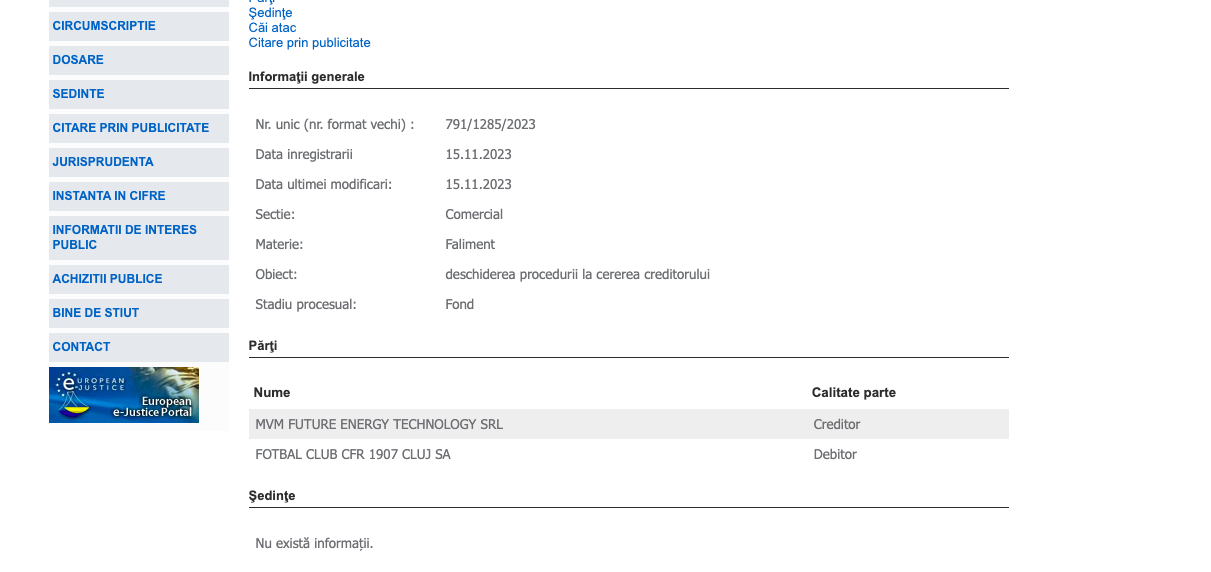
Task: Select the Sectie value Comercial
Action: 474,215
